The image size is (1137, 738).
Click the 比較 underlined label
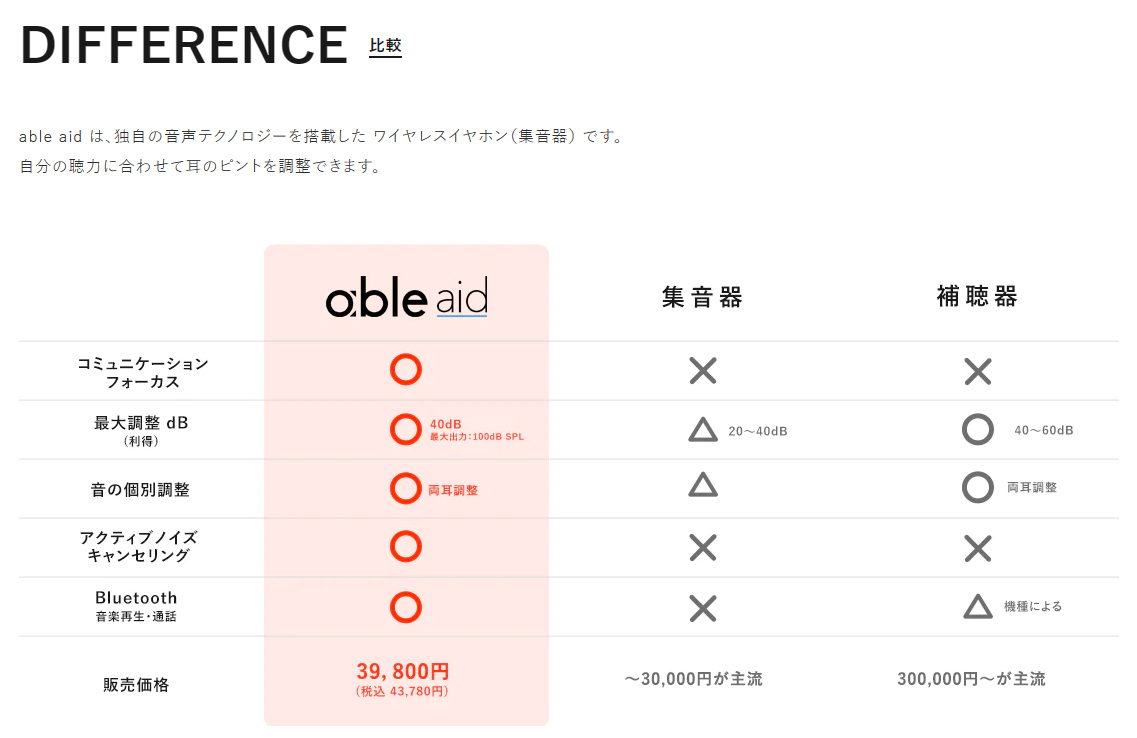(x=385, y=46)
